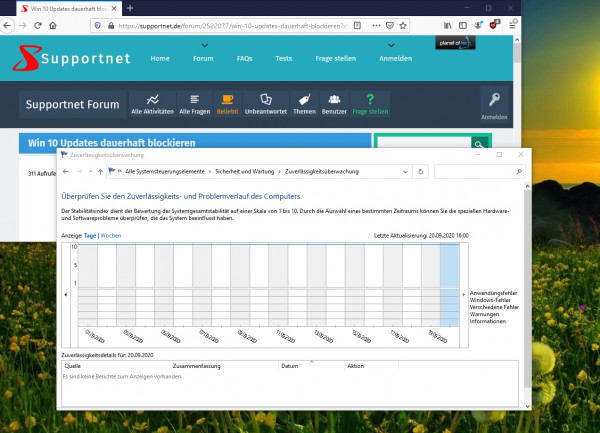600x433 pixels.
Task: Click the forum search input field
Action: point(424,143)
